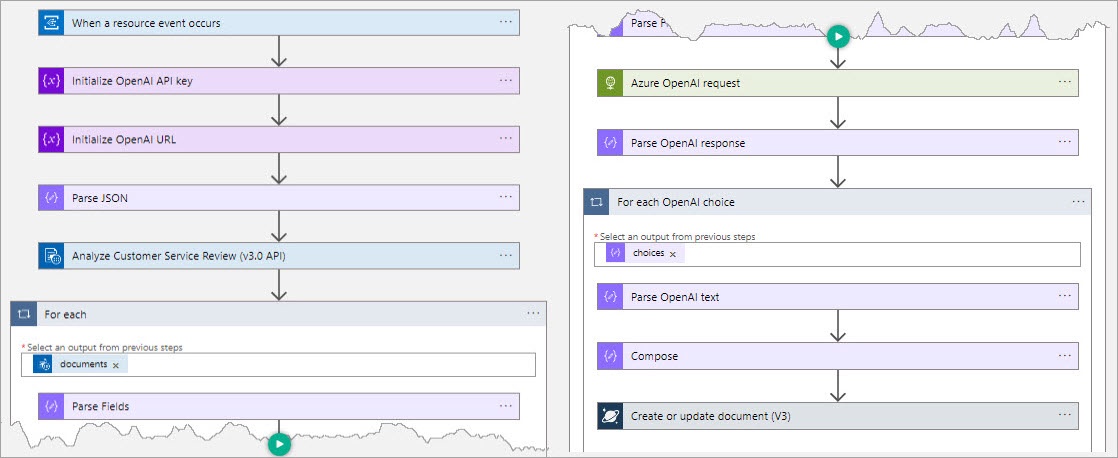Click the Event Grid trigger icon

coord(51,23)
